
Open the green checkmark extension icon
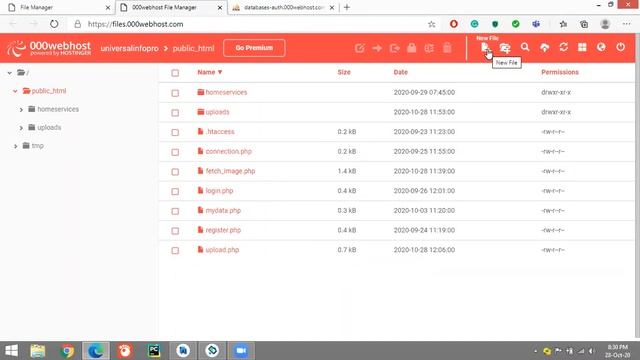pos(516,24)
